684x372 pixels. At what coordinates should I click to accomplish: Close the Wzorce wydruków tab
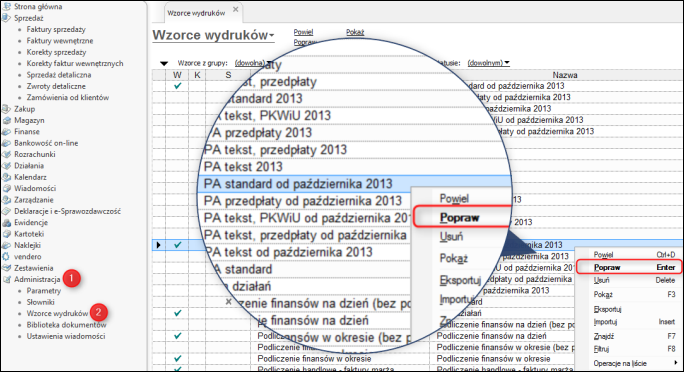[236, 9]
